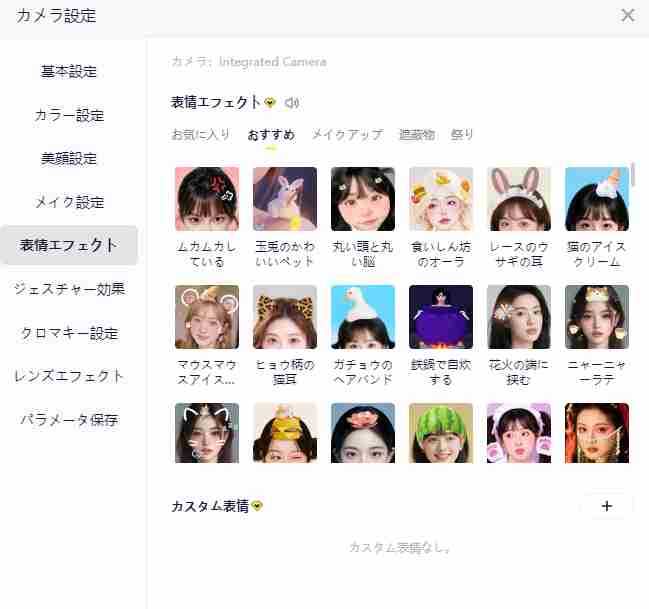The width and height of the screenshot is (649, 609).
Task: Apply the watermelon hat effect thumbnail
Action: 441,433
